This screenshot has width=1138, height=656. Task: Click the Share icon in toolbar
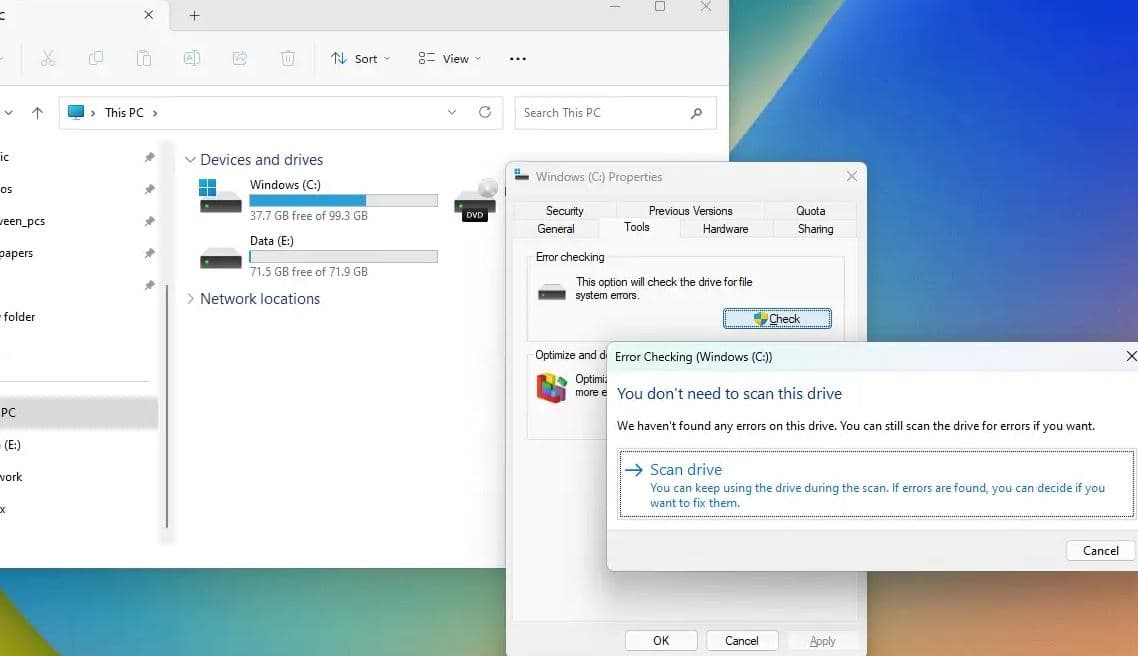[240, 59]
